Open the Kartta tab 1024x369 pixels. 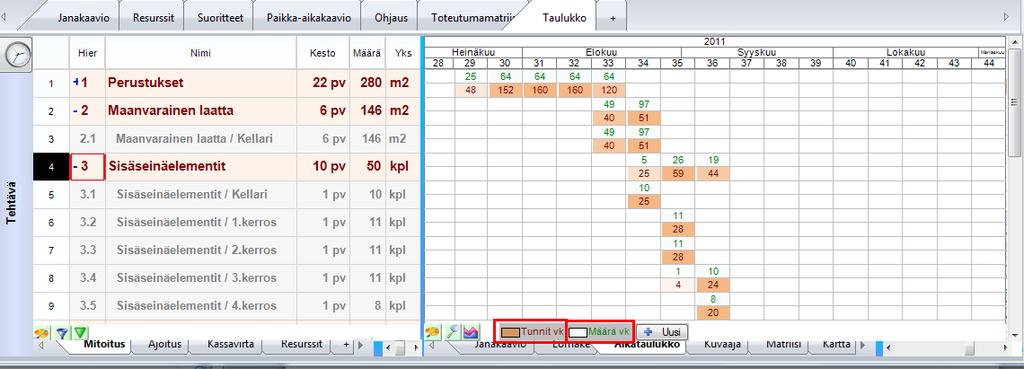click(x=836, y=344)
